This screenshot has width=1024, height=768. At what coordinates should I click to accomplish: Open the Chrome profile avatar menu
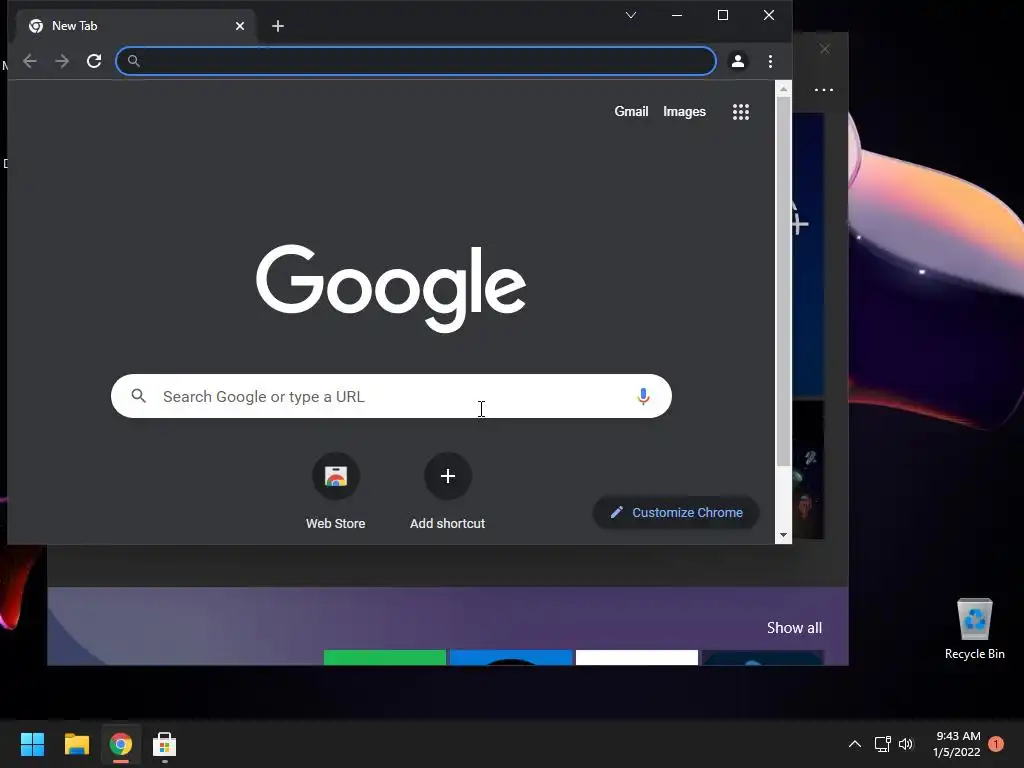pos(738,61)
